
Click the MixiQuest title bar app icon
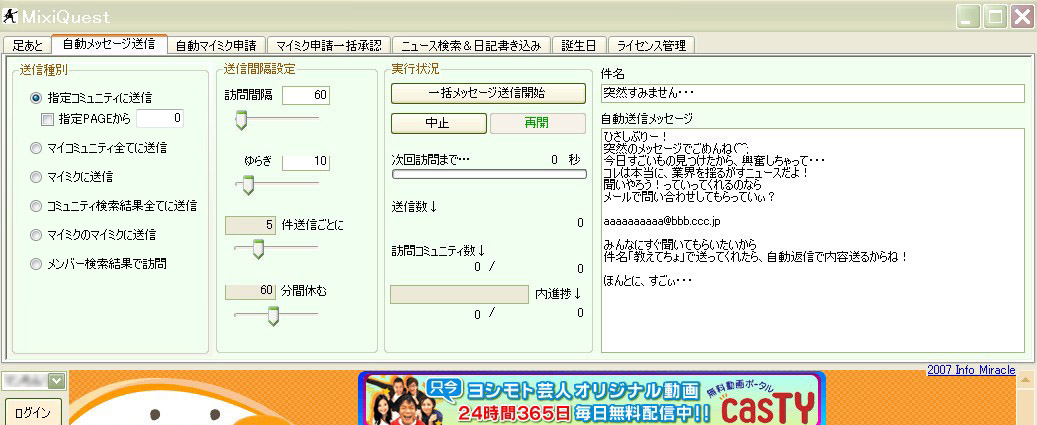[10, 15]
